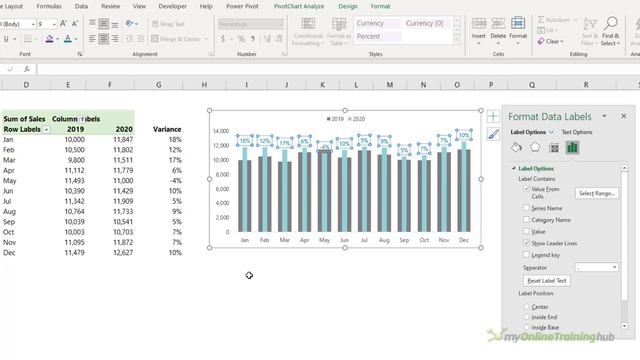This screenshot has height=360, width=640.
Task: Open Size & Properties pane icon
Action: (x=553, y=147)
